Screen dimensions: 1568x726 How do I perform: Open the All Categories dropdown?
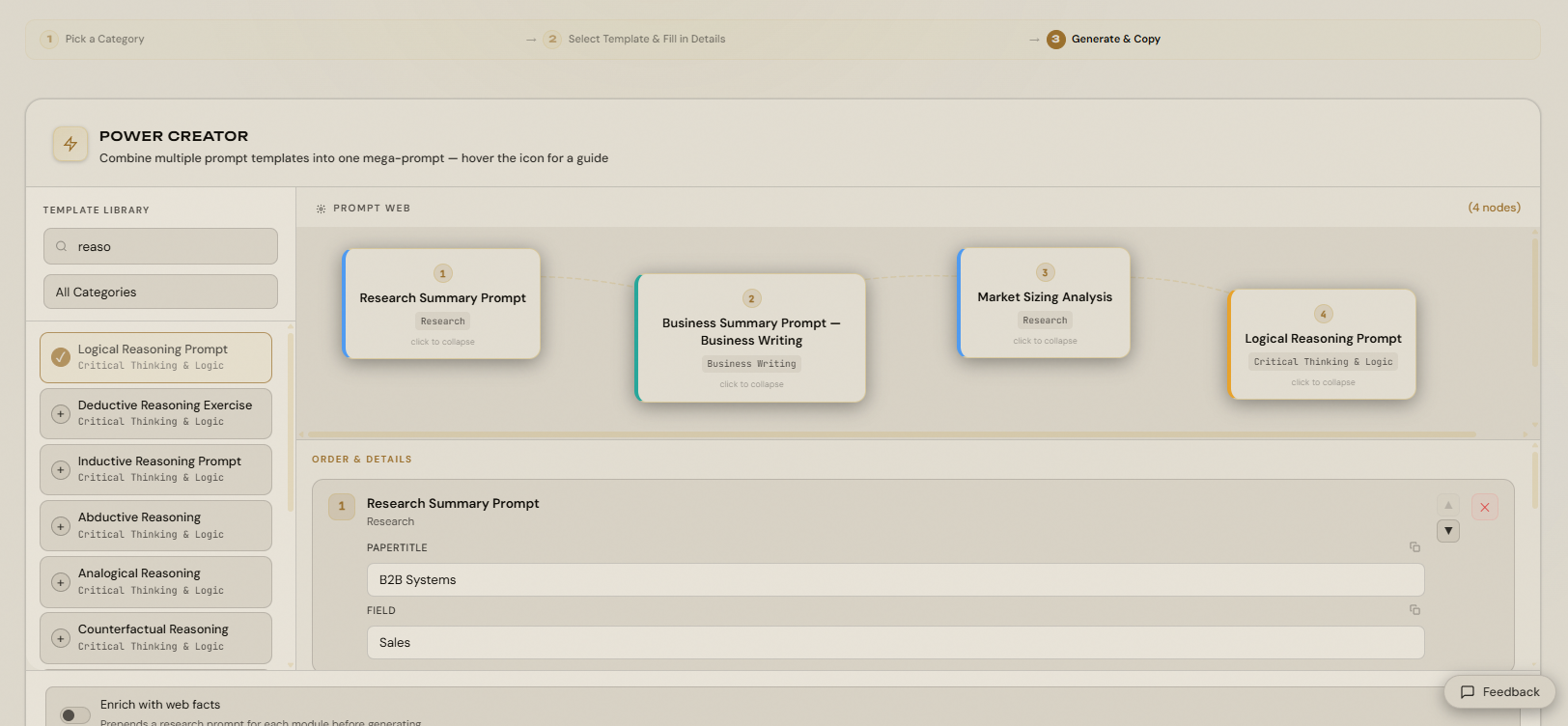(160, 292)
